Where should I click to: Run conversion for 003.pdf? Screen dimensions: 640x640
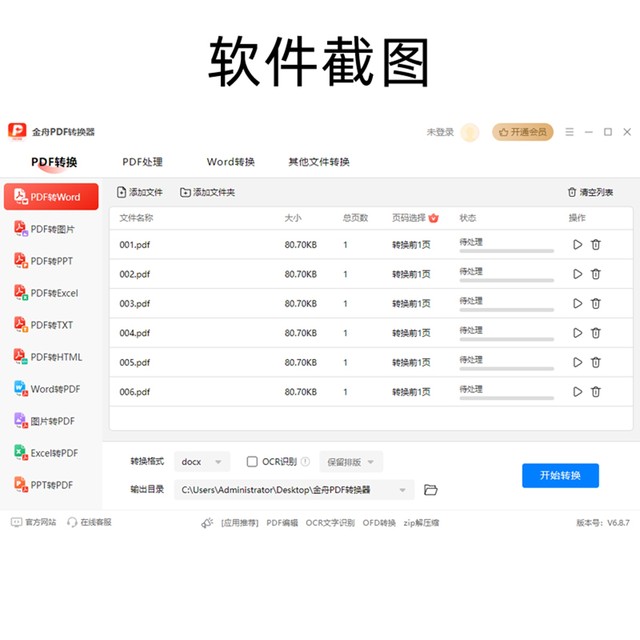(577, 303)
